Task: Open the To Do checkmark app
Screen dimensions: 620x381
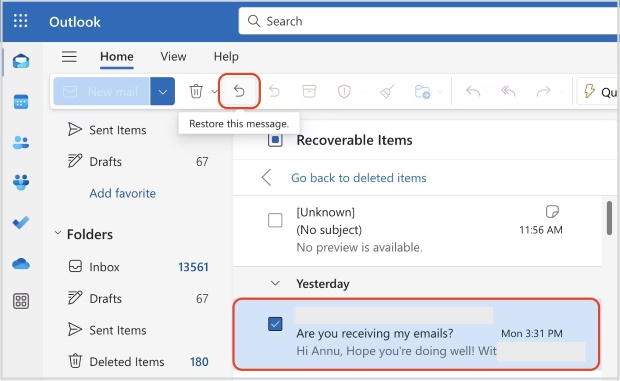Action: [21, 223]
